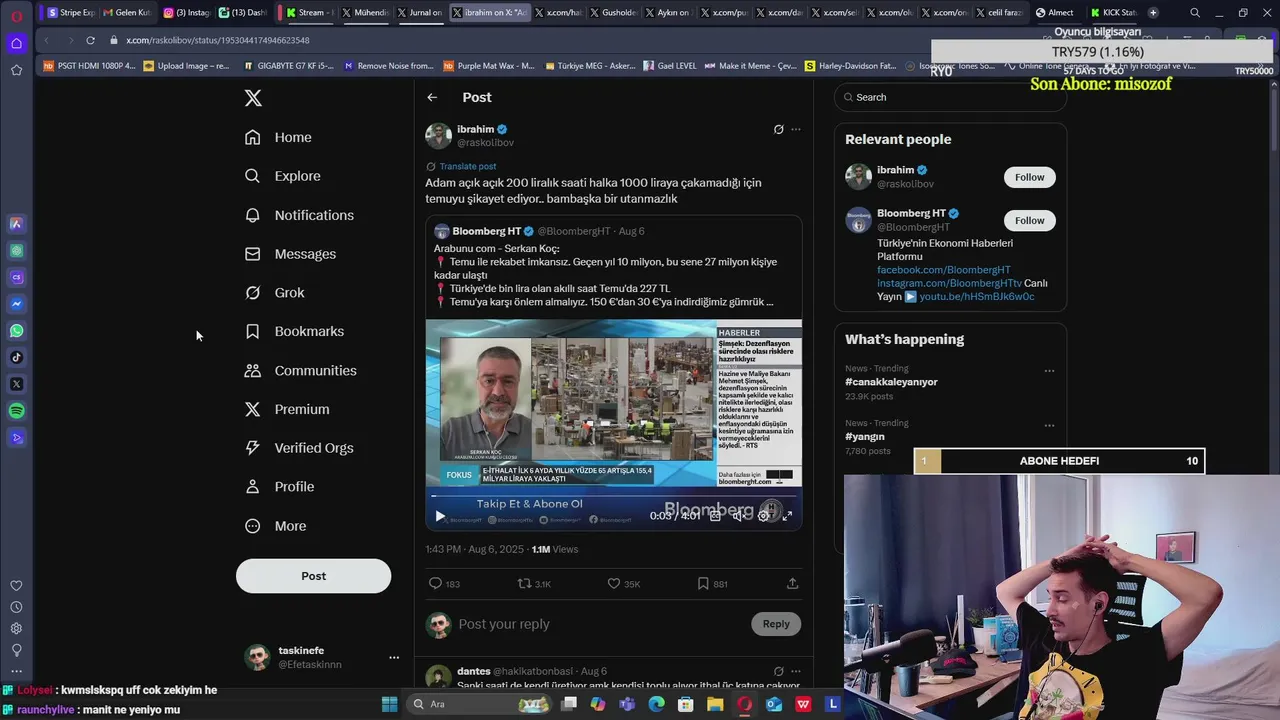1280x720 pixels.
Task: Open Microsoft Edge from taskbar
Action: point(656,704)
